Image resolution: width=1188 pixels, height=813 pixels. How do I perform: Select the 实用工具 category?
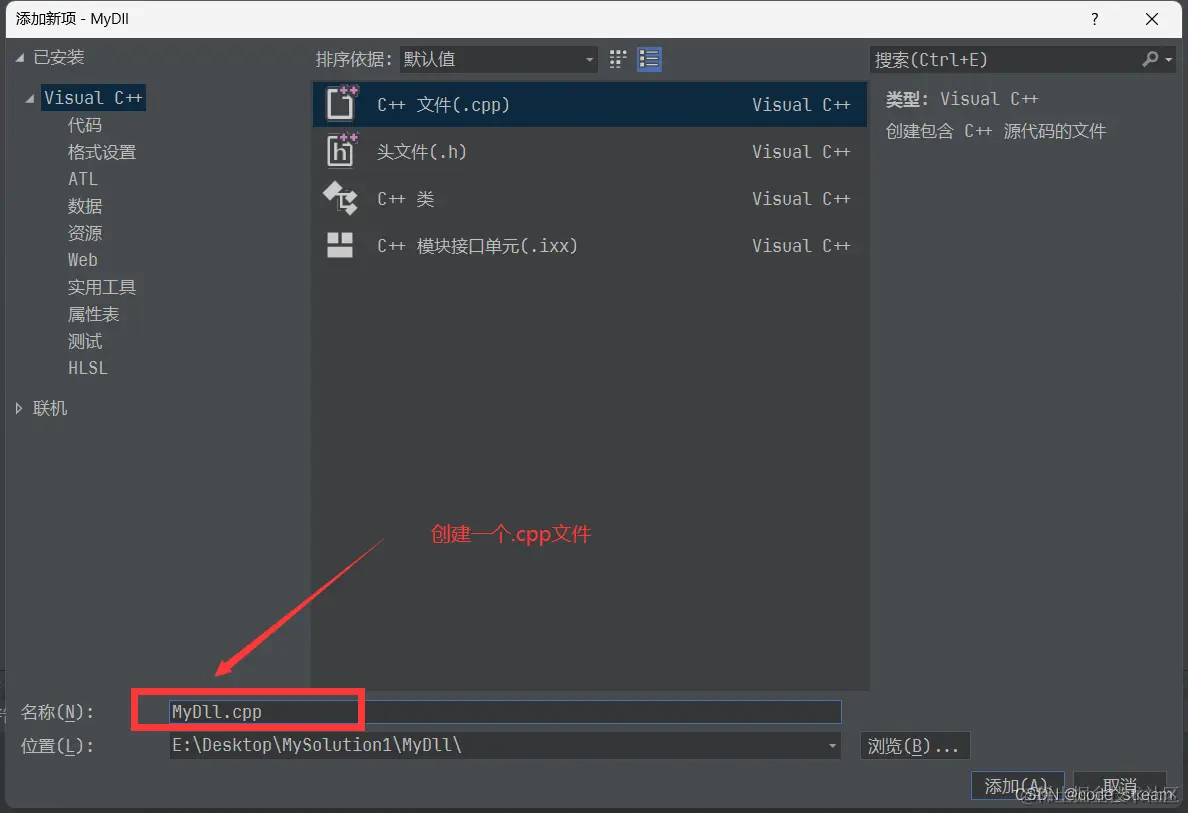click(102, 287)
